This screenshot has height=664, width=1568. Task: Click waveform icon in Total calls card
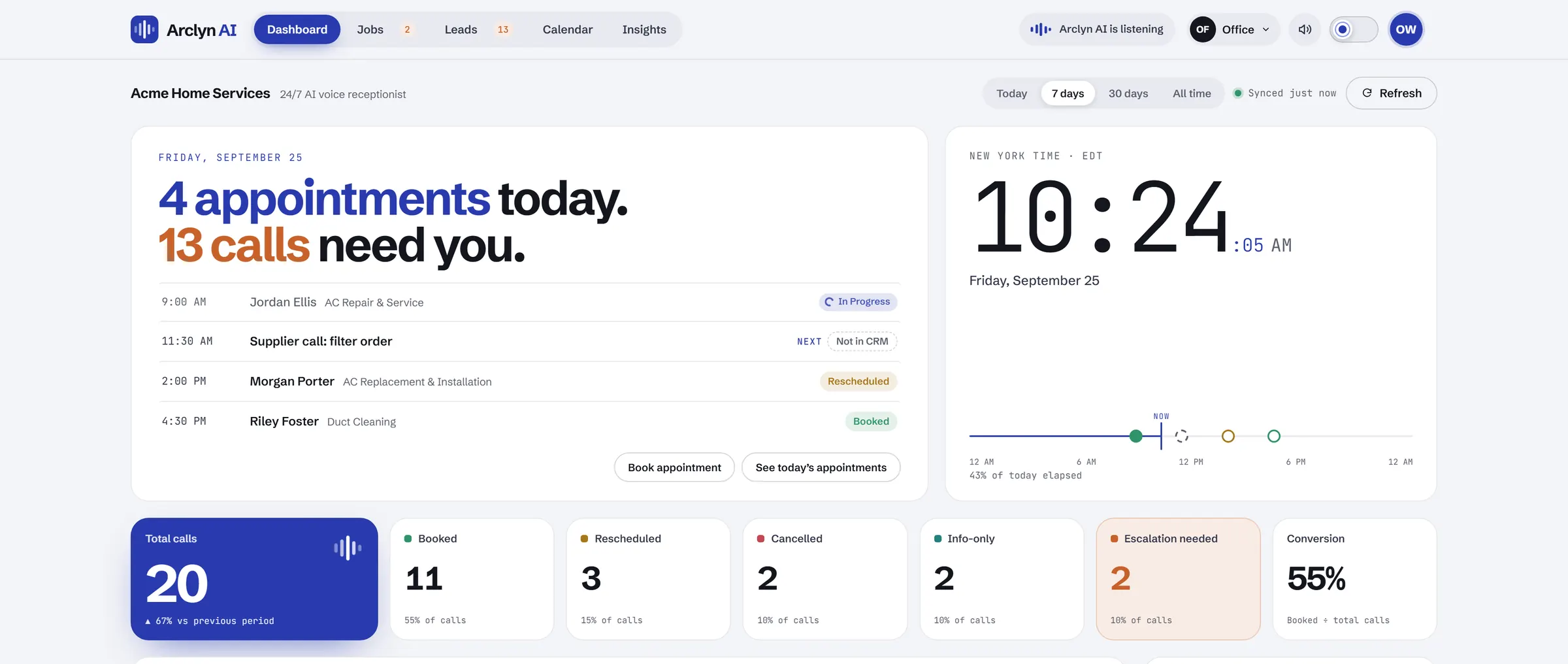[348, 548]
